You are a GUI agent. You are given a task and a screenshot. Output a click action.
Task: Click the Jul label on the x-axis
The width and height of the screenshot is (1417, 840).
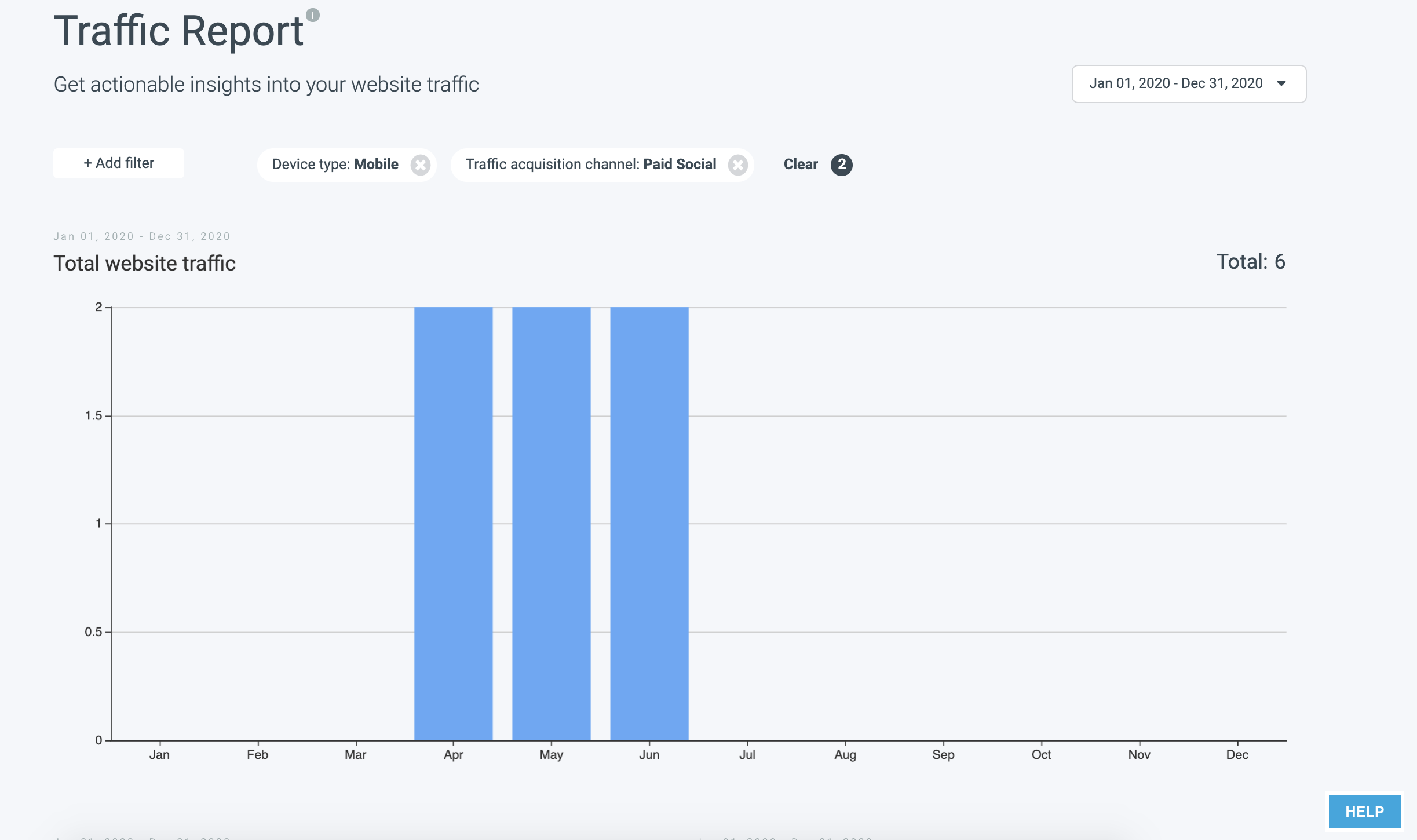(x=747, y=754)
